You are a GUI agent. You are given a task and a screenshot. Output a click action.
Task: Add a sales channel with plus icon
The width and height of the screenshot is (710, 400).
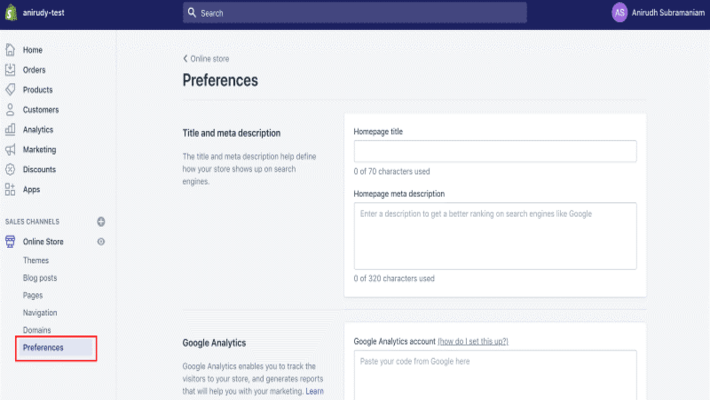pyautogui.click(x=101, y=222)
